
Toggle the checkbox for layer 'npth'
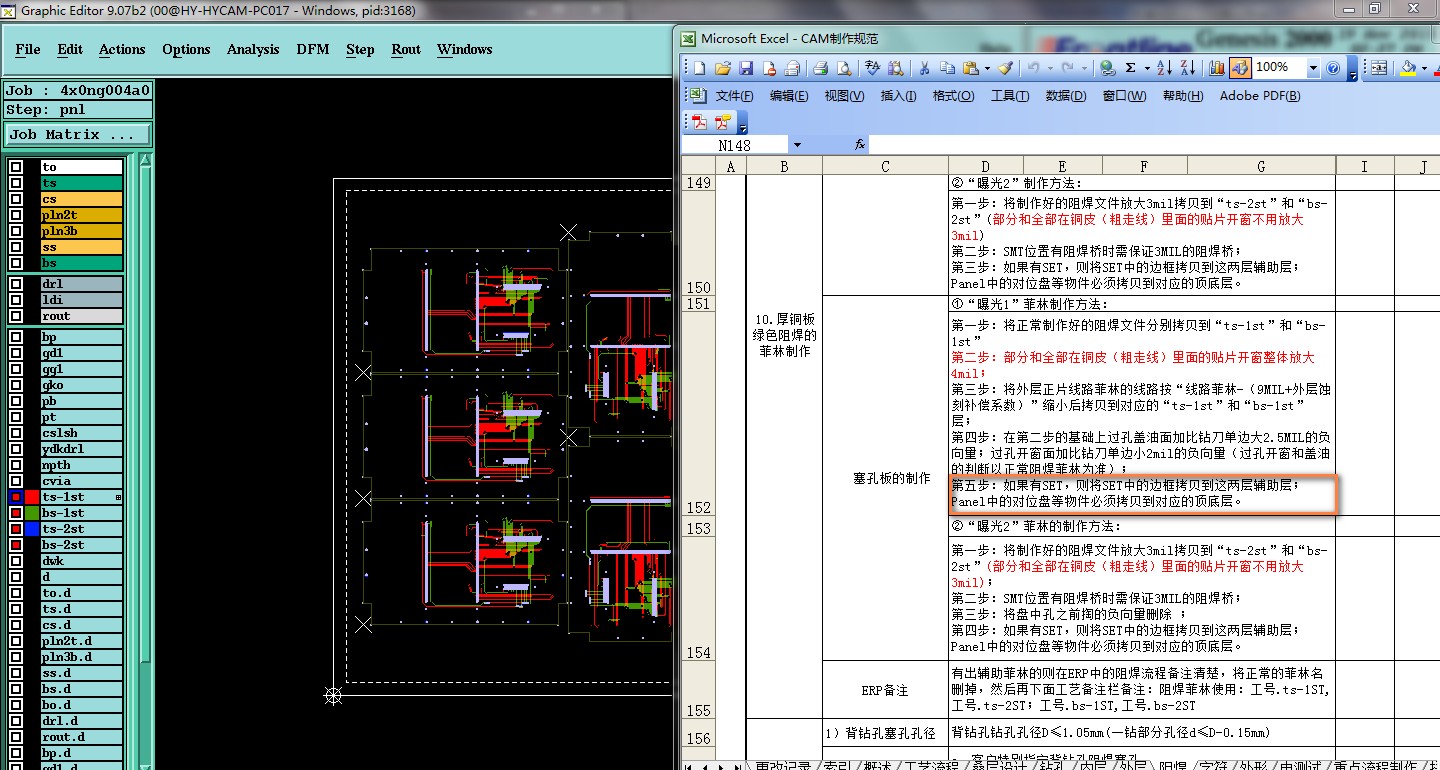(x=16, y=465)
